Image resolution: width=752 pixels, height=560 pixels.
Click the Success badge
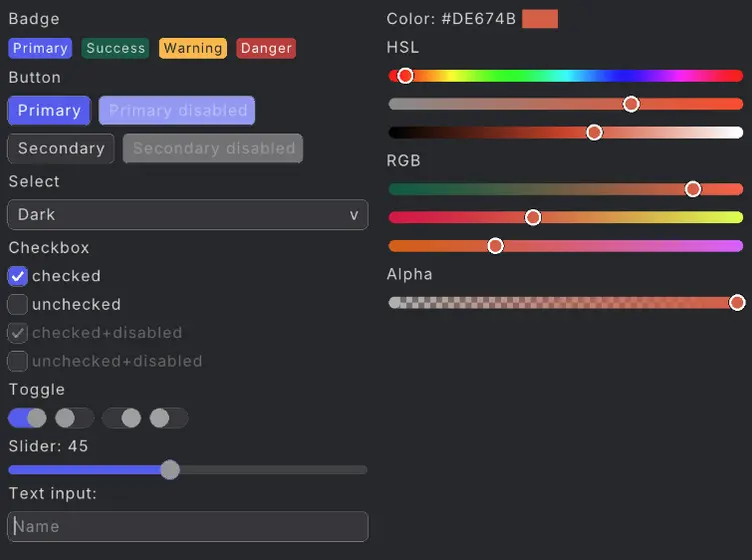[116, 48]
